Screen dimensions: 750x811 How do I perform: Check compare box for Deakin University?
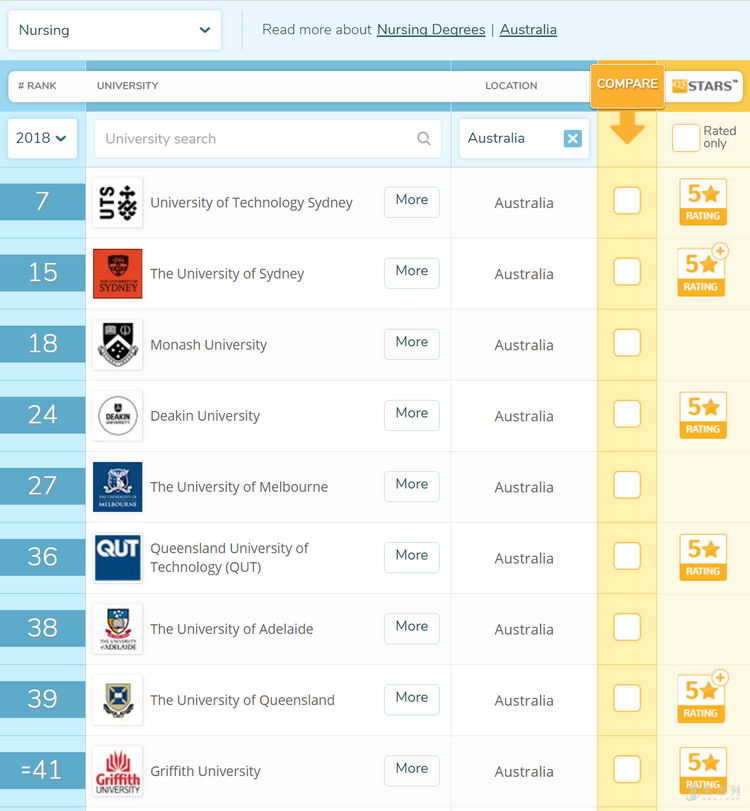point(627,414)
